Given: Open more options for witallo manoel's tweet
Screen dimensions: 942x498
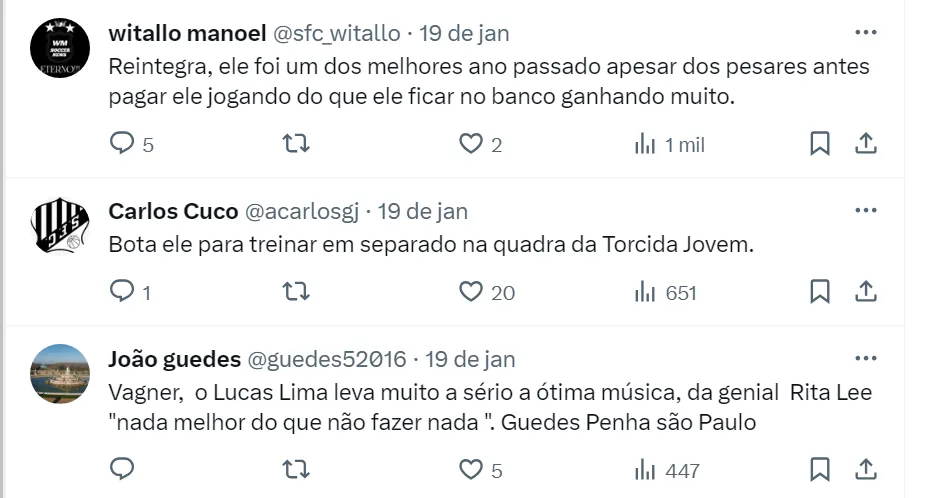Looking at the screenshot, I should [865, 33].
